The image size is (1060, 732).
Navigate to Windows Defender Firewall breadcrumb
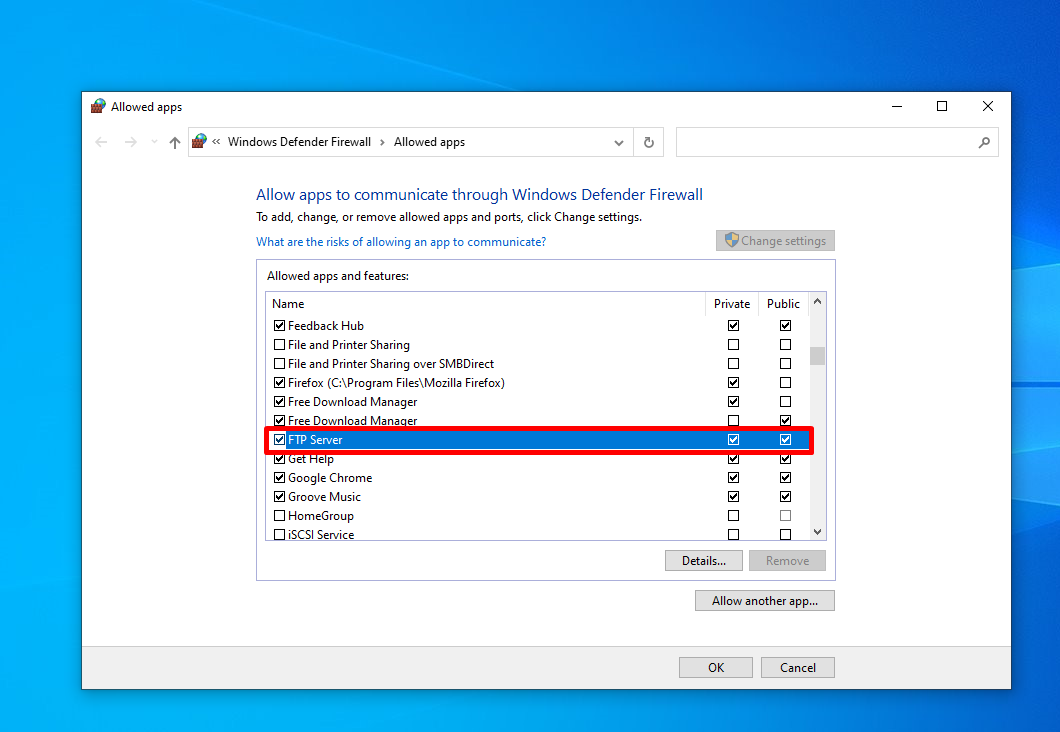point(299,142)
